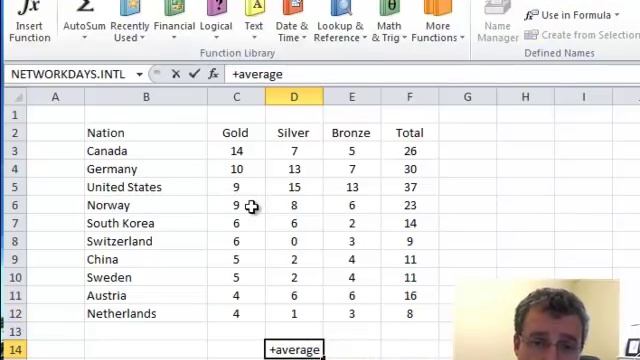Click the Select All corner button
Image resolution: width=640 pixels, height=360 pixels.
[16, 97]
